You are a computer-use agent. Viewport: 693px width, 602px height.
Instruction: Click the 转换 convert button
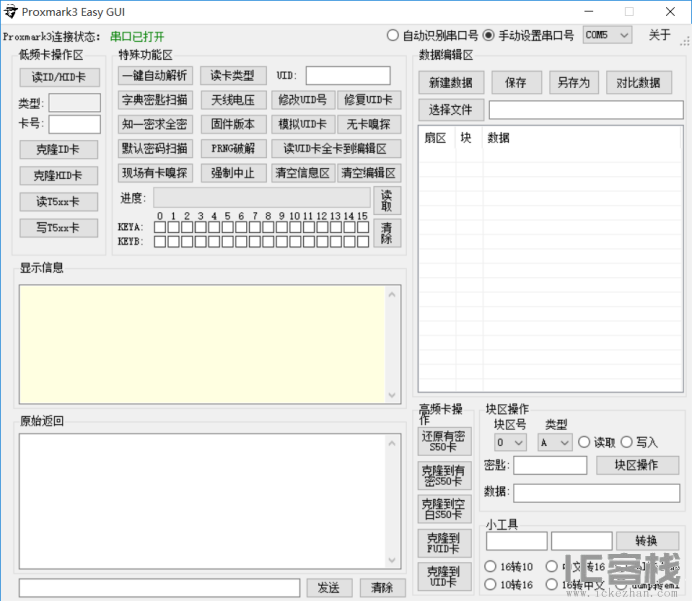tap(647, 541)
